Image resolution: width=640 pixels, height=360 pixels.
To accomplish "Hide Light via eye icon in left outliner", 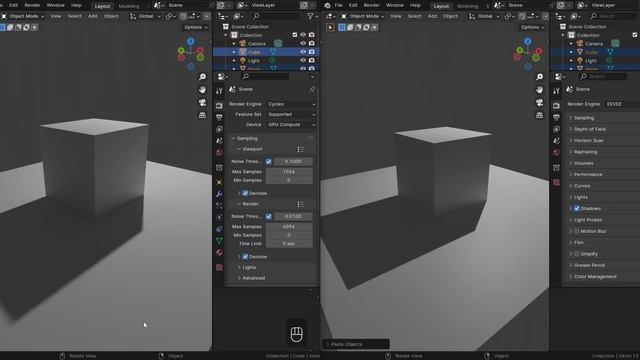I will tap(303, 60).
